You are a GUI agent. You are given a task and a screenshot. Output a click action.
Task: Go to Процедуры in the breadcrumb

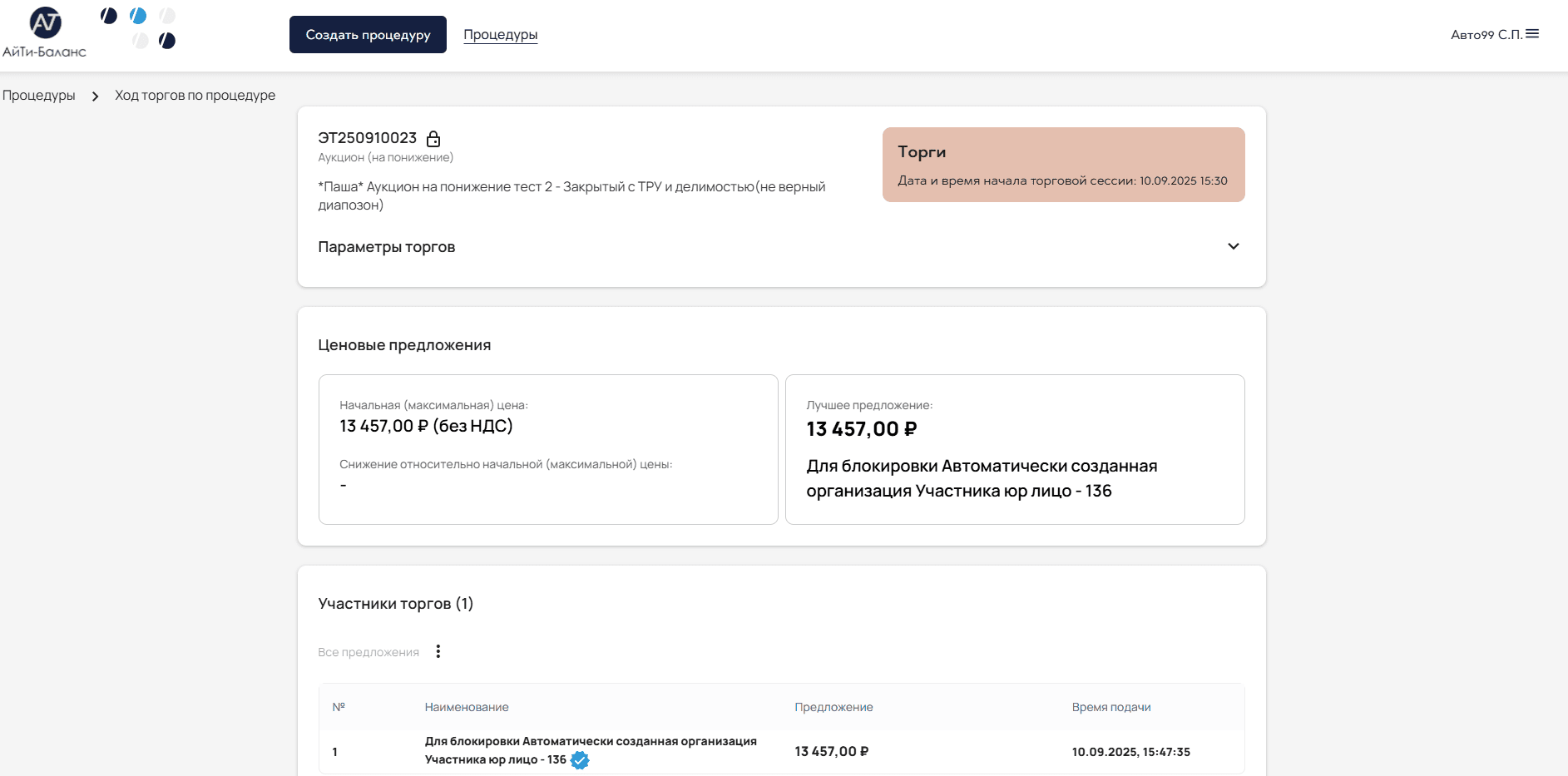tap(39, 96)
